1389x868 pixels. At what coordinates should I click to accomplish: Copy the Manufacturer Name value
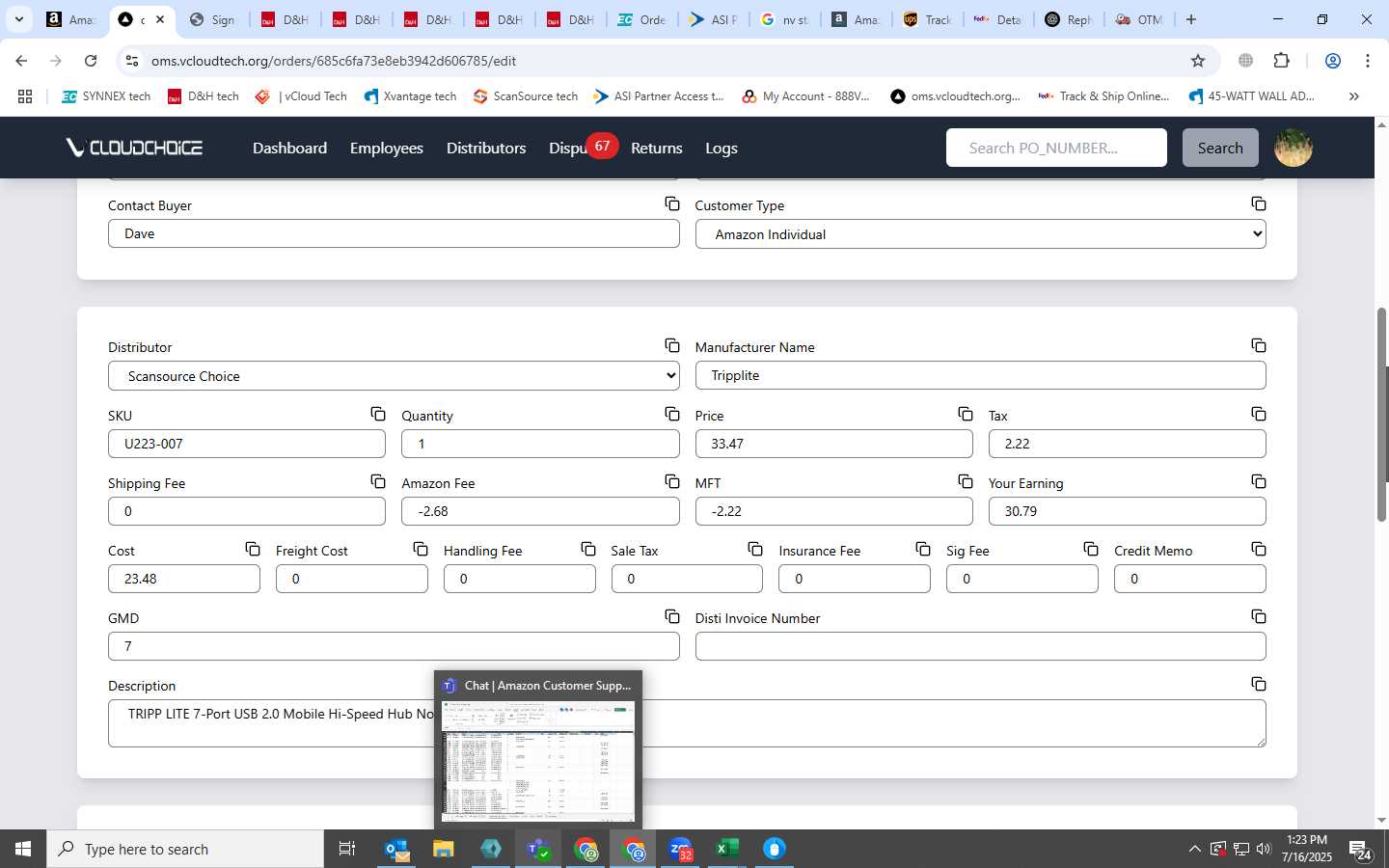tap(1259, 345)
